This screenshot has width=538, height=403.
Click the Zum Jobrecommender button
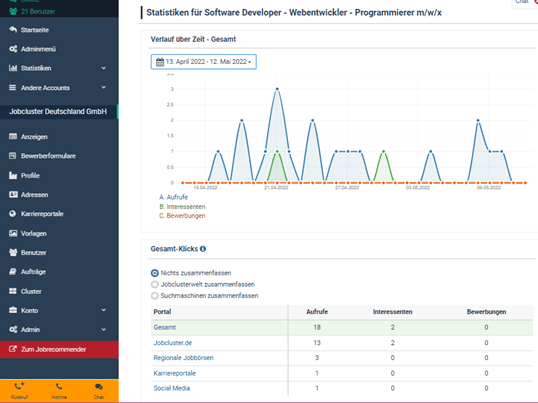(59, 349)
